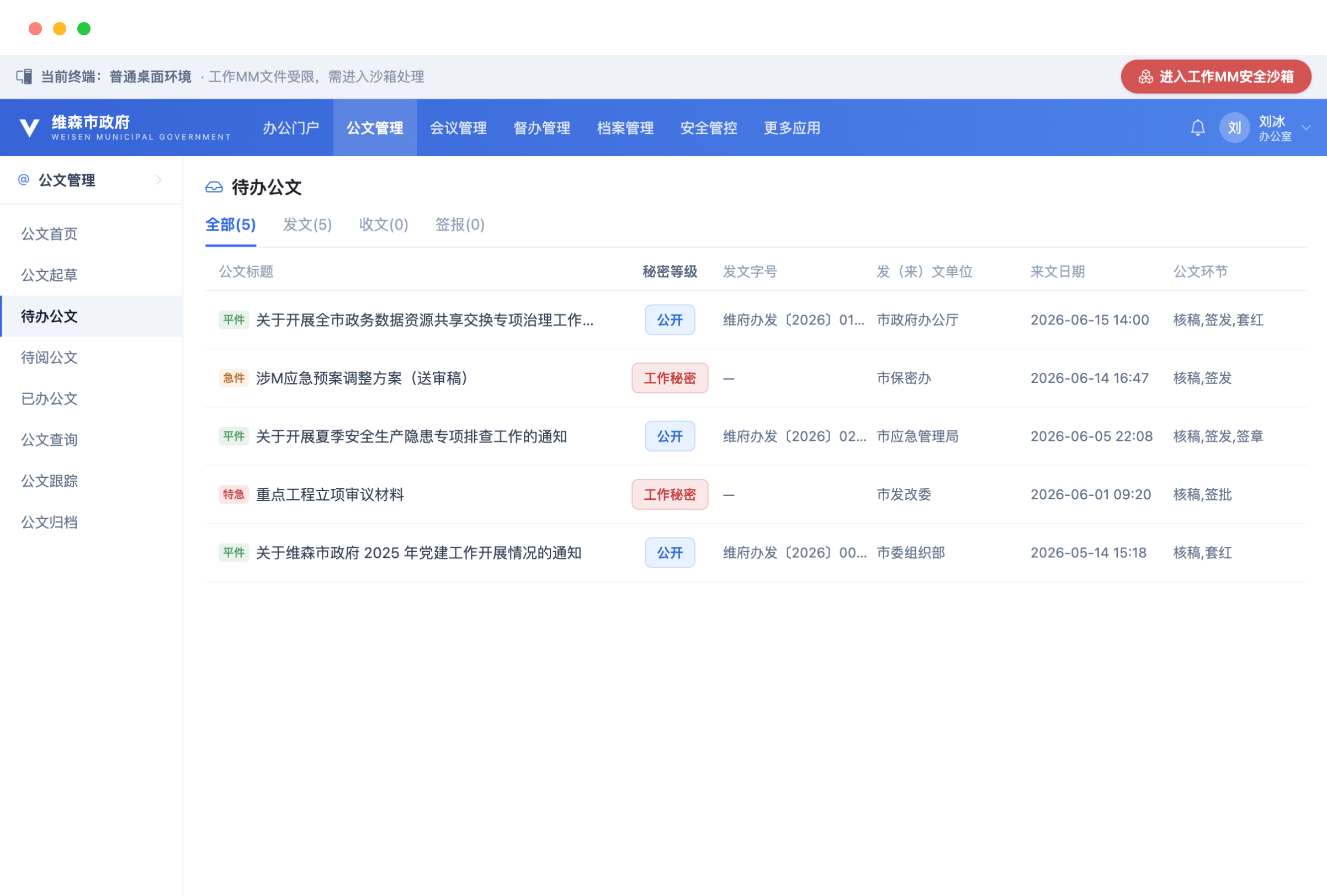The height and width of the screenshot is (896, 1327).
Task: Select 公文管理 in top navigation
Action: pyautogui.click(x=375, y=128)
